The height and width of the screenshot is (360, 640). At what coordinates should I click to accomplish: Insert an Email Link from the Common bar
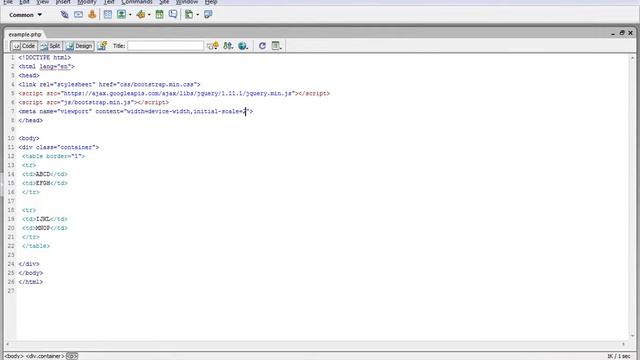pyautogui.click(x=78, y=15)
